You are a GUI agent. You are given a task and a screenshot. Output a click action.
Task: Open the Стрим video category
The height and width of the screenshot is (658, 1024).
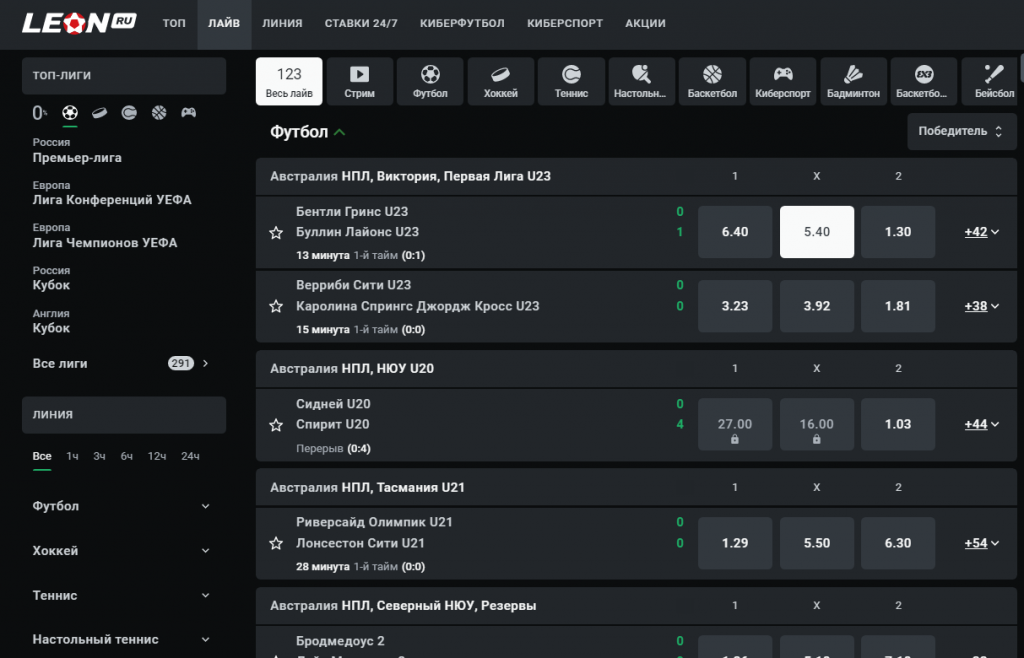360,82
